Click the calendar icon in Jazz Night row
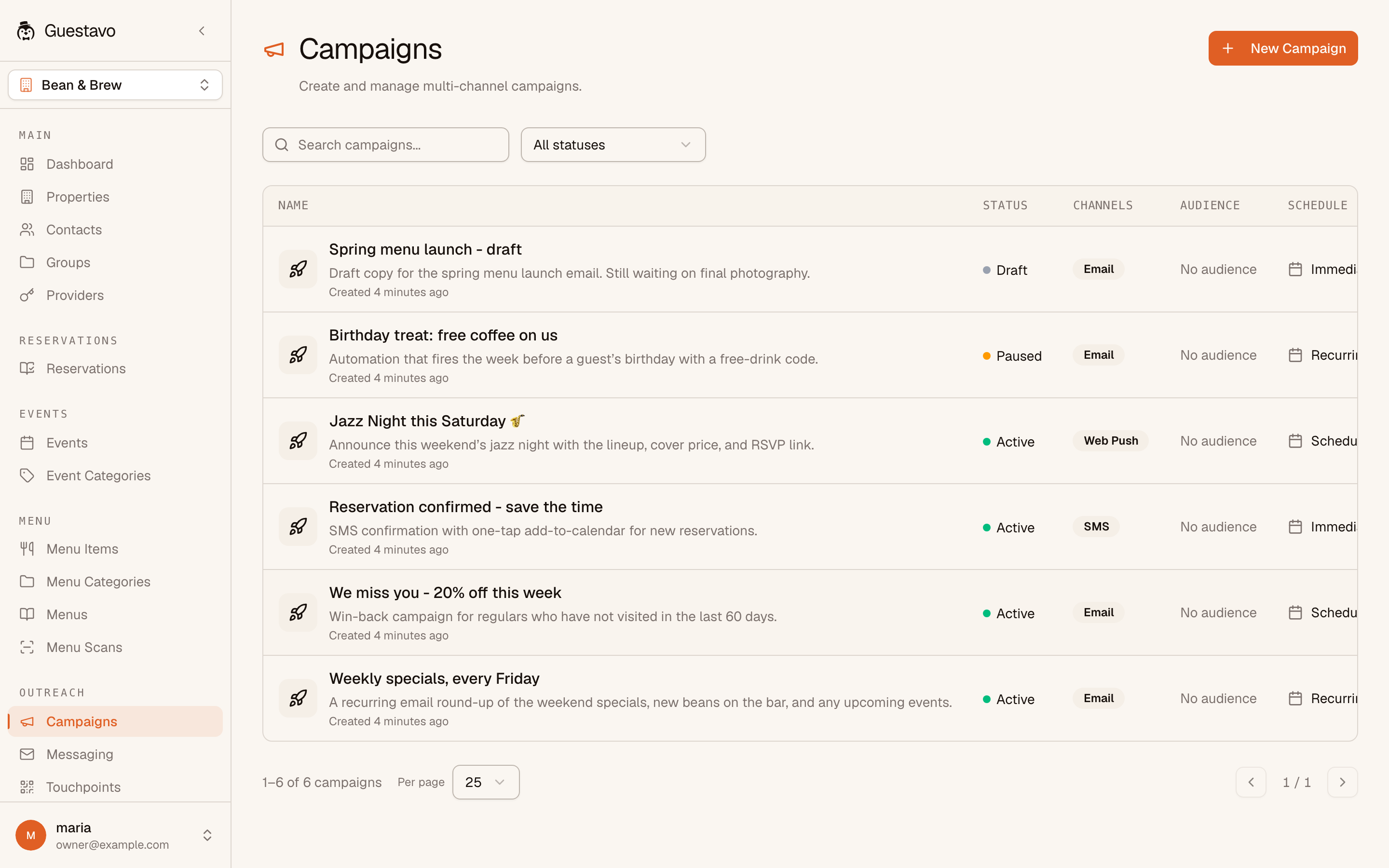 point(1295,441)
